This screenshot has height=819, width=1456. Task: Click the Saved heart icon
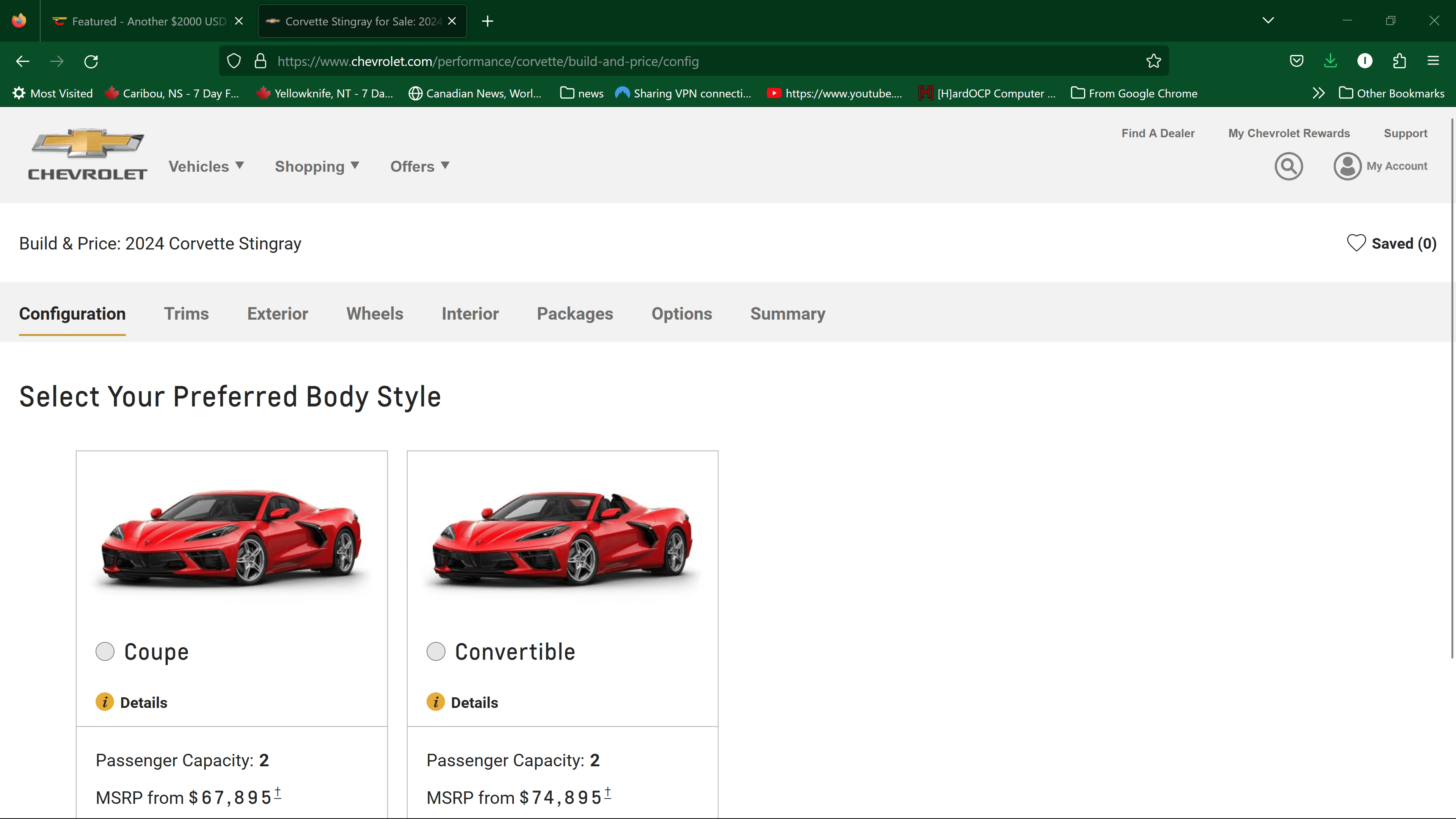1356,243
